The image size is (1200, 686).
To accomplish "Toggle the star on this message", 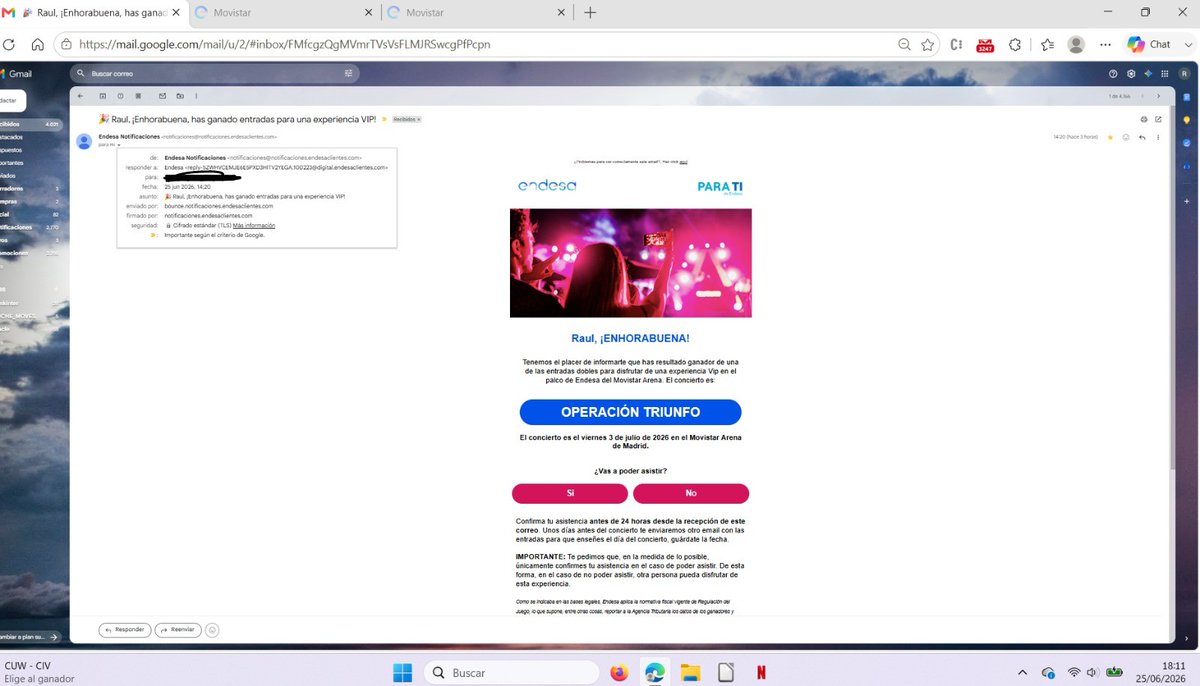I will point(1110,137).
